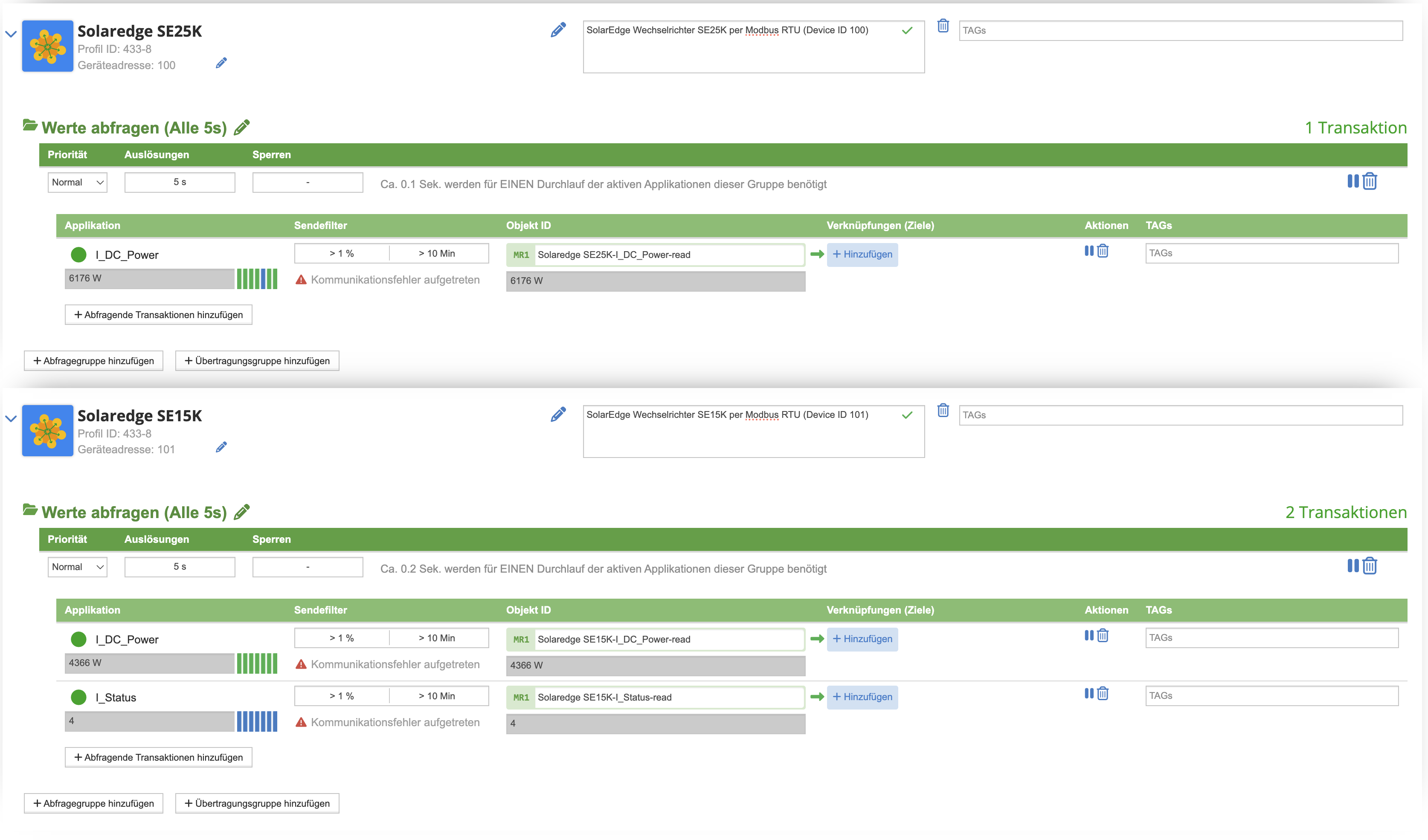Pause SE25K I_DC_Power transaction
This screenshot has height=840, width=1428.
[1089, 251]
